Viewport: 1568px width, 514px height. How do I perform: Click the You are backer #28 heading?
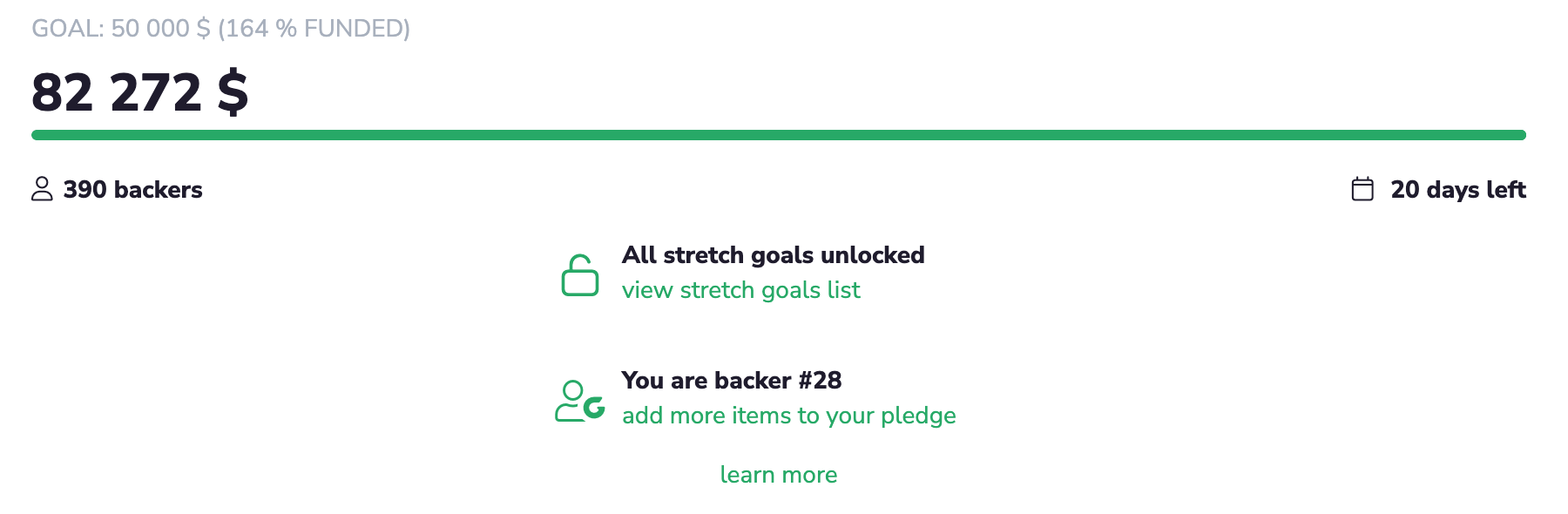coord(732,381)
